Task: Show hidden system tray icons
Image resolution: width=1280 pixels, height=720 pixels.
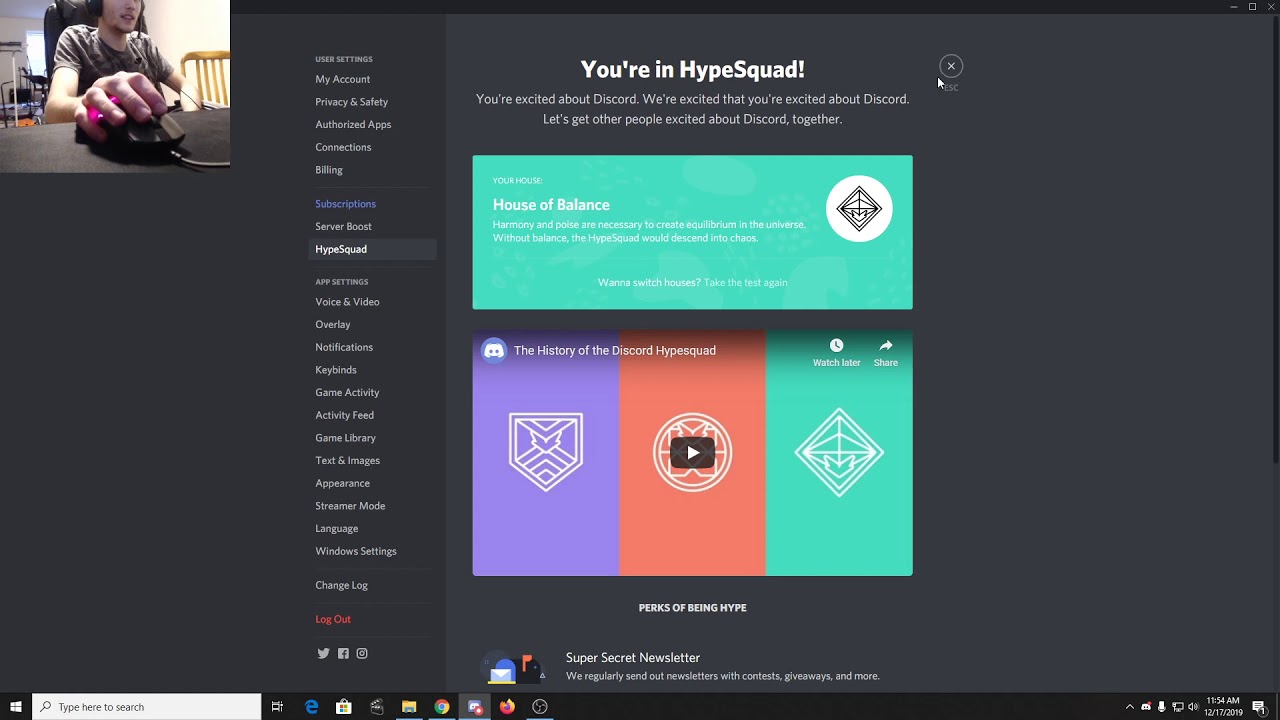Action: (1130, 707)
